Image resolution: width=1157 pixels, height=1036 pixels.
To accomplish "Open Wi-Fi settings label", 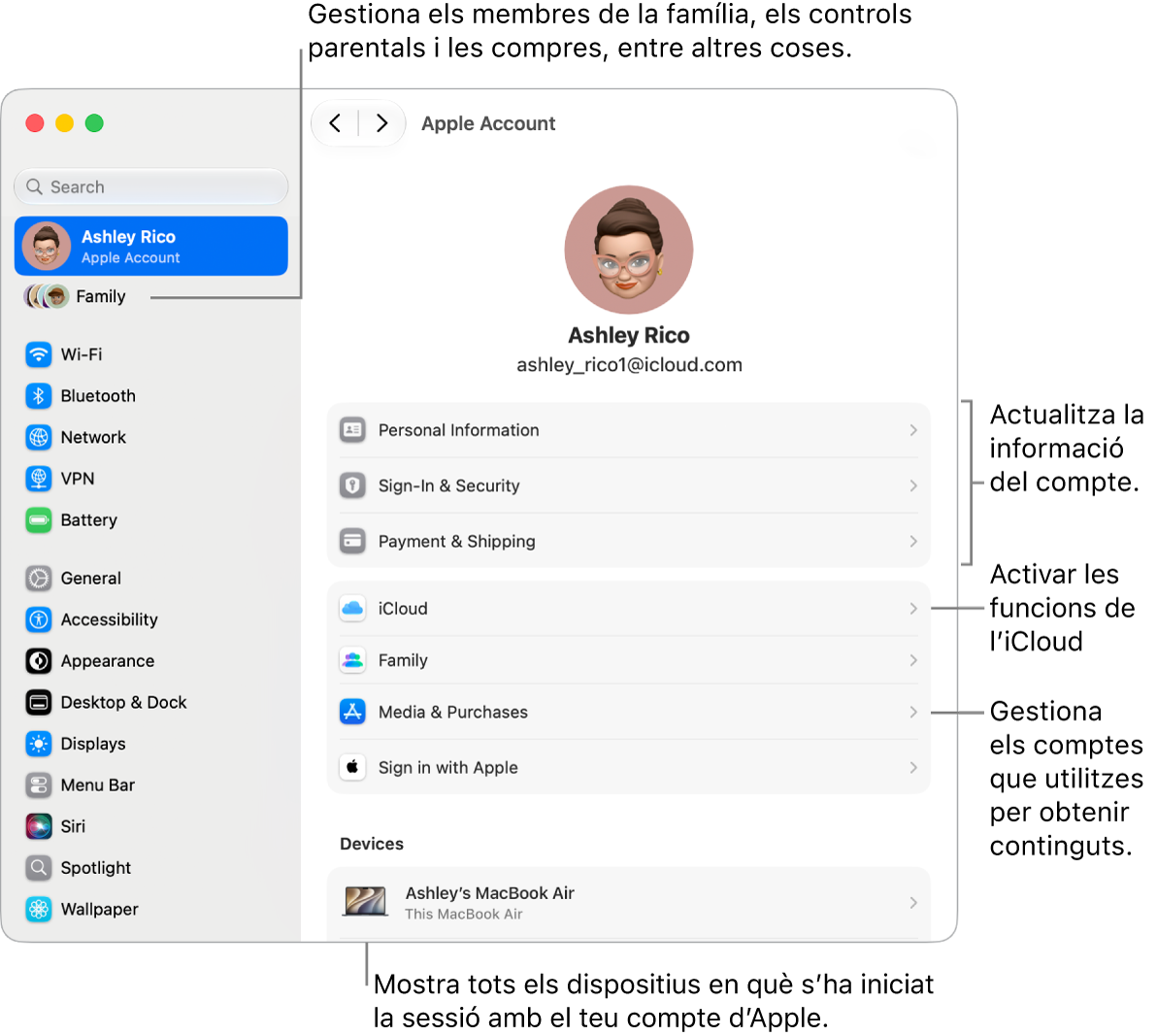I will click(x=82, y=355).
